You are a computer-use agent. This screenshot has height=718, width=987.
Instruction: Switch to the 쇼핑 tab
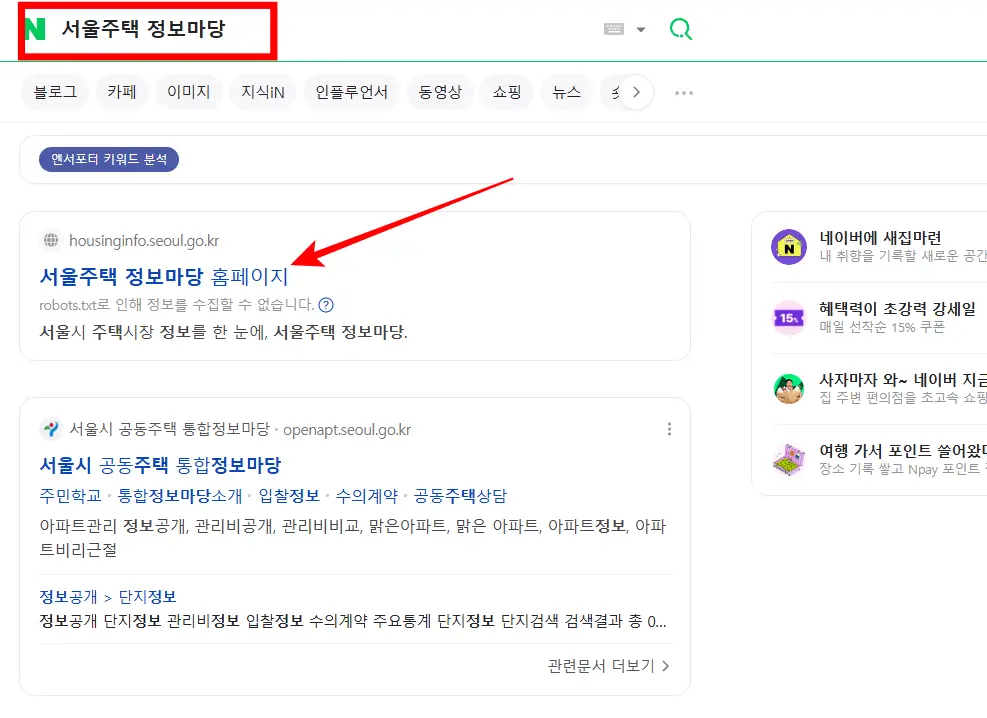(x=507, y=93)
